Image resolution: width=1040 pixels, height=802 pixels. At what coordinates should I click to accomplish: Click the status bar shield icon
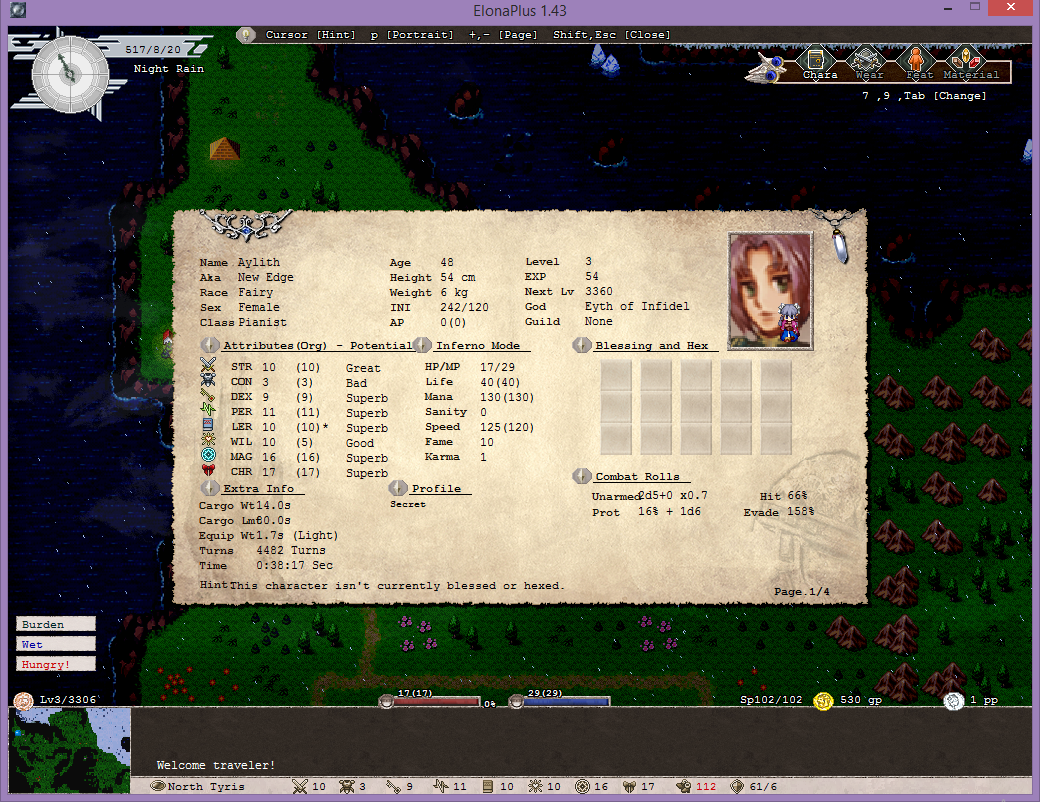(x=737, y=786)
